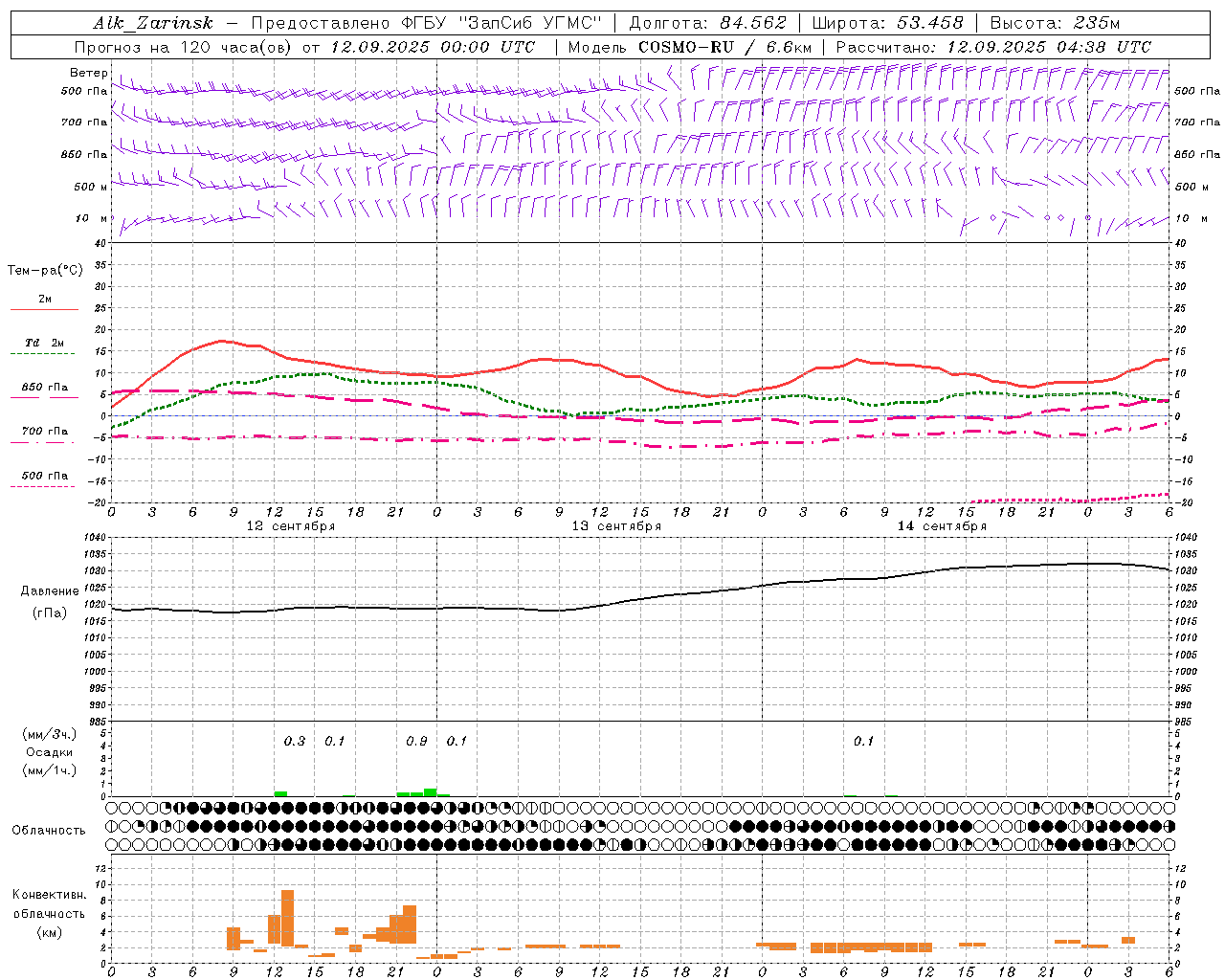1225x980 pixels.
Task: Click the (мм/3ч.) precipitation unit label
Action: (49, 734)
